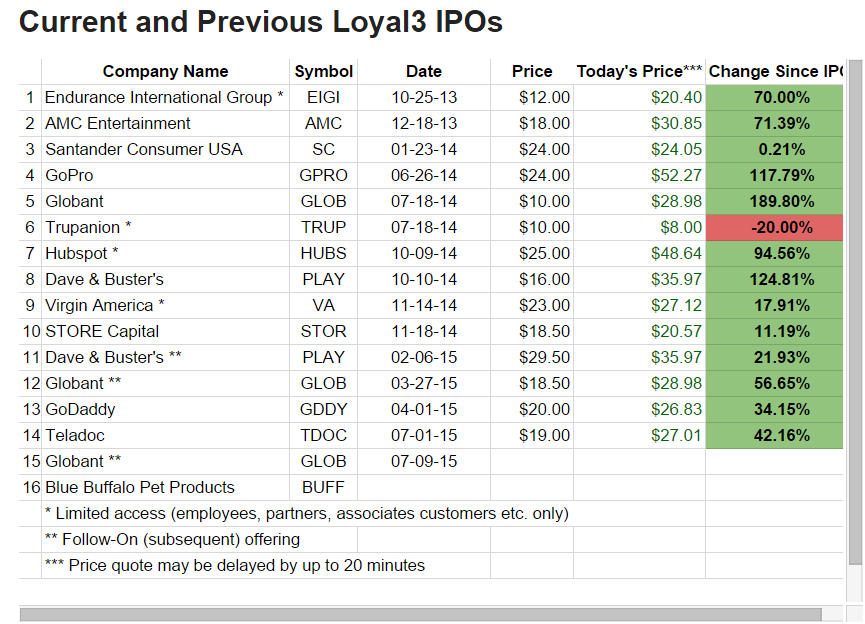Click the horizontal scrollbar thumb below the table
Viewport: 865px width, 624px height.
[x=420, y=614]
